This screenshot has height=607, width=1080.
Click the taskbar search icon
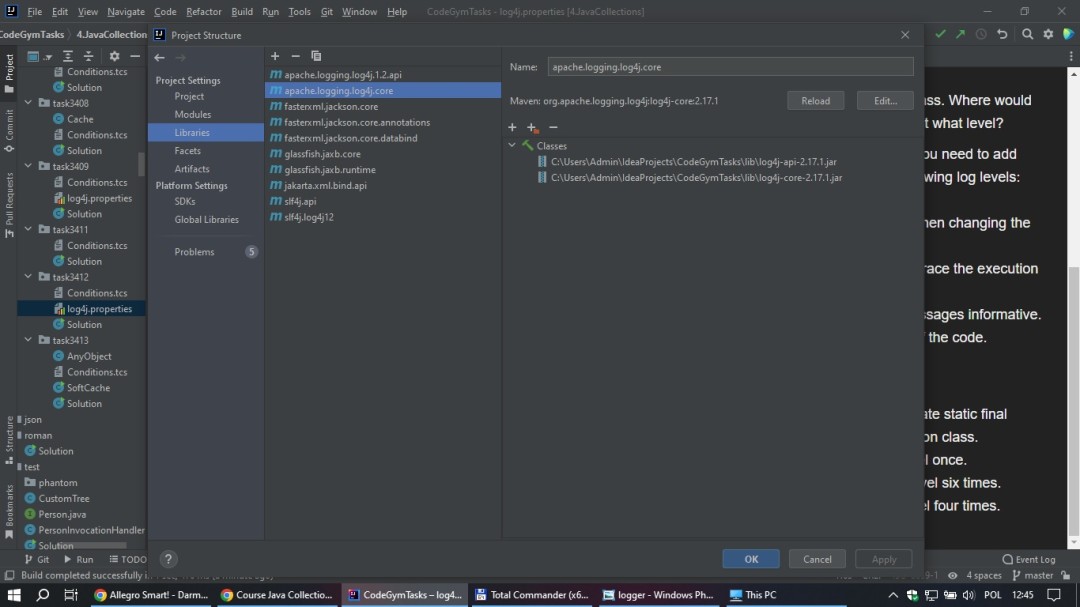[x=43, y=595]
